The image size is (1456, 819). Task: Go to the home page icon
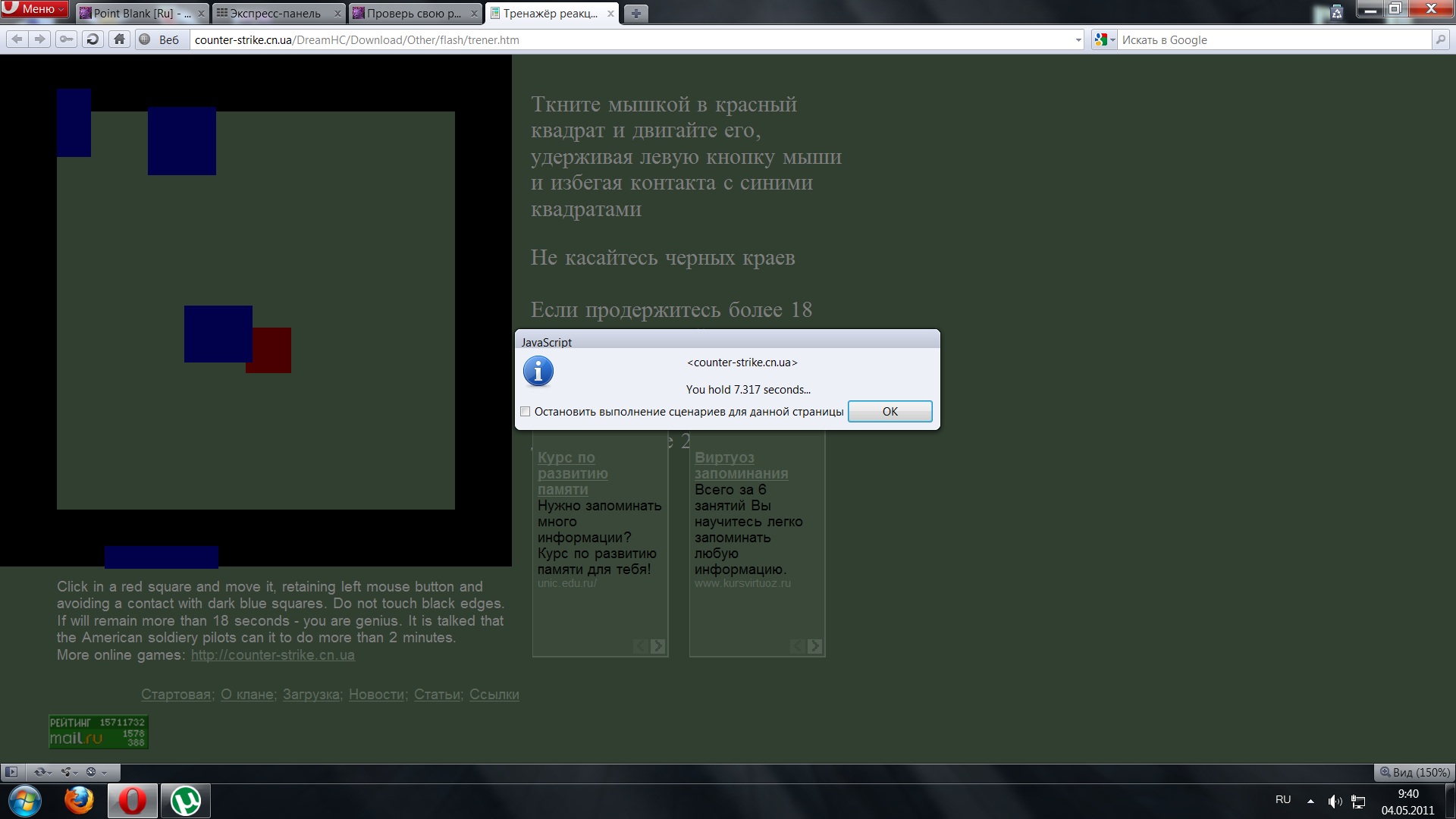click(x=119, y=39)
